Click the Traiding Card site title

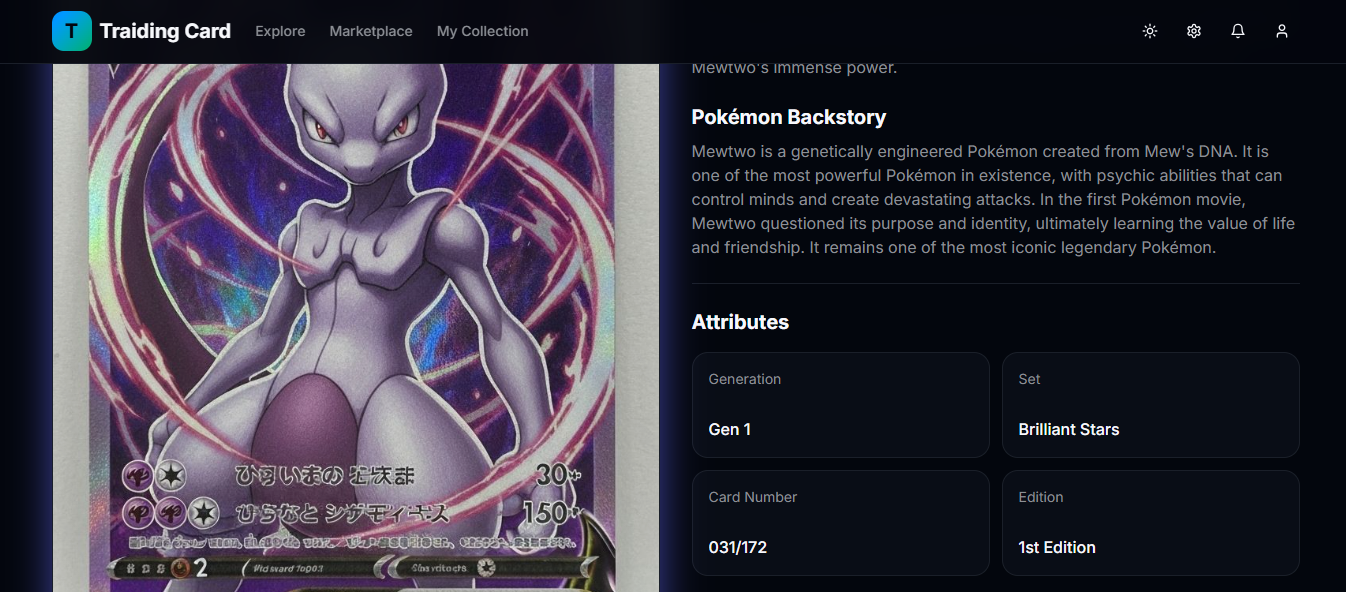point(165,31)
